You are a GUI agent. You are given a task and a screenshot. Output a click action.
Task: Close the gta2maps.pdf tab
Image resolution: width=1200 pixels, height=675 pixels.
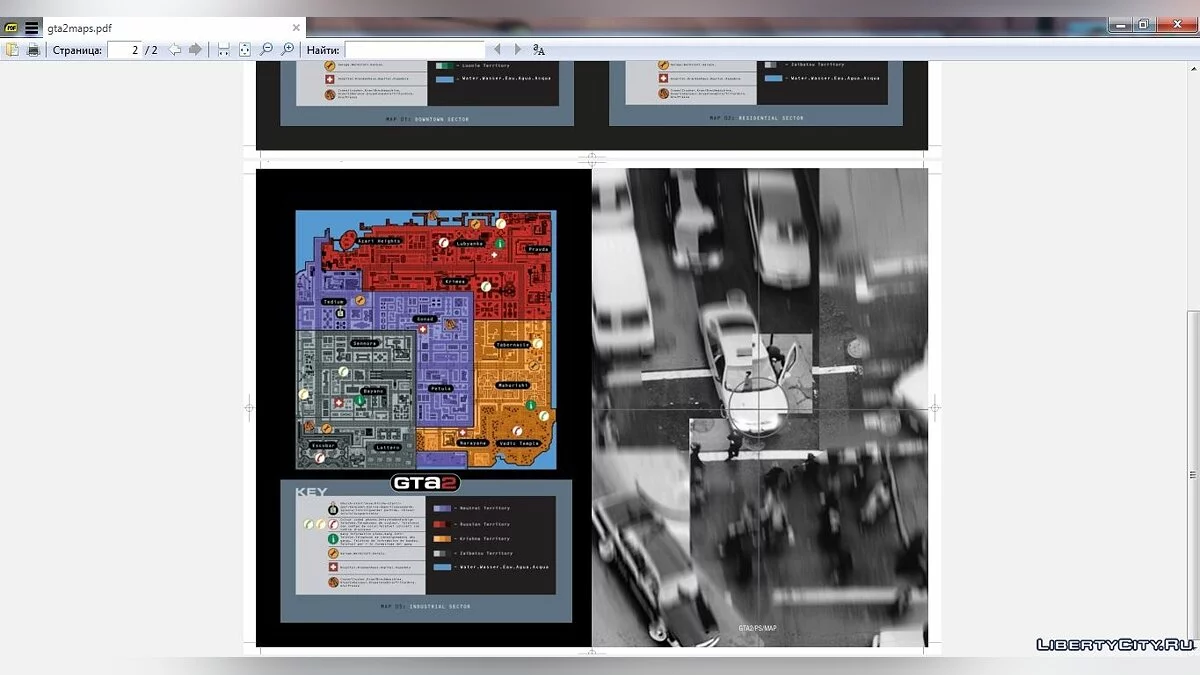pyautogui.click(x=296, y=28)
